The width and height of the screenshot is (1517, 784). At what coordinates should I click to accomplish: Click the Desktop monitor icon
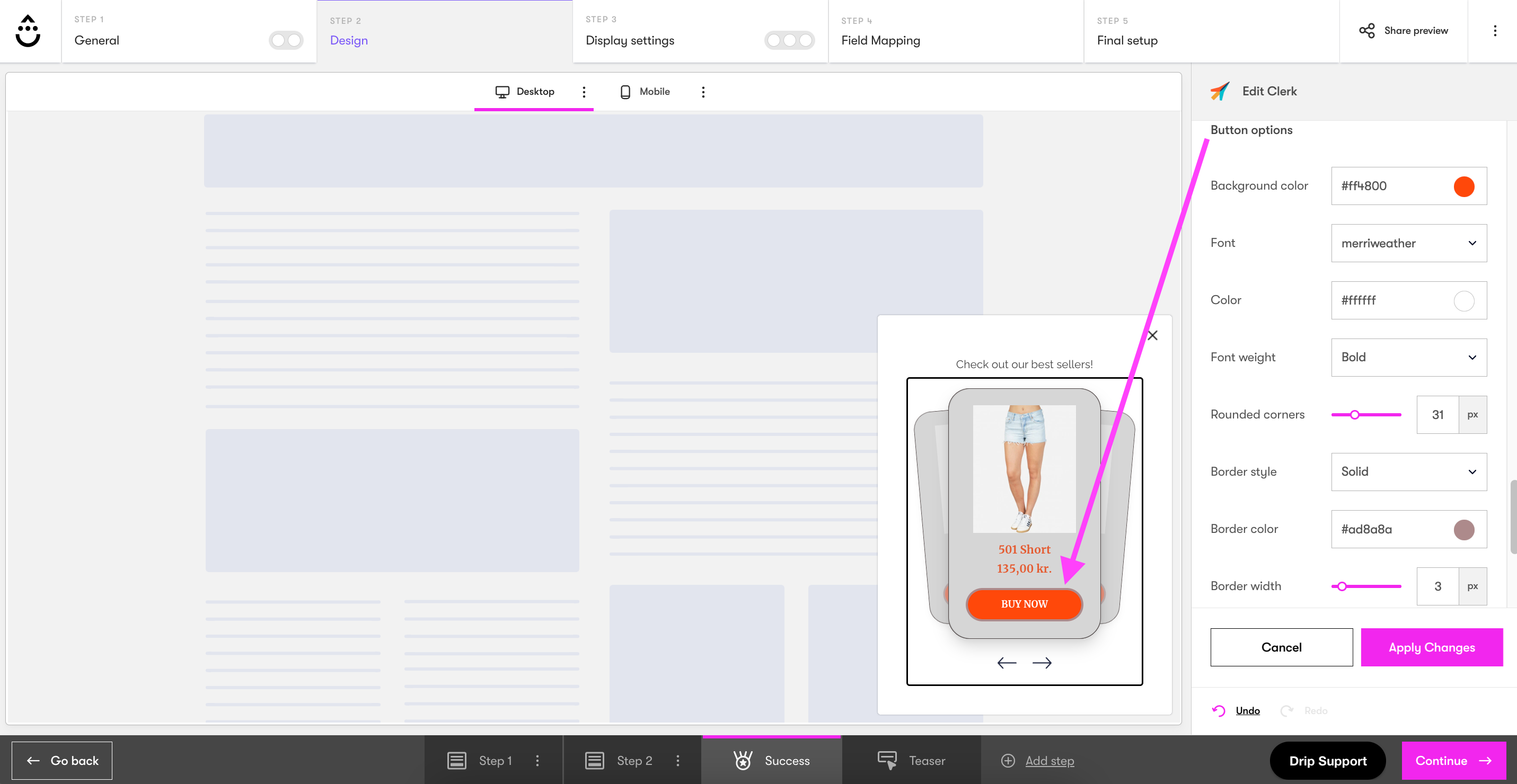[x=502, y=92]
